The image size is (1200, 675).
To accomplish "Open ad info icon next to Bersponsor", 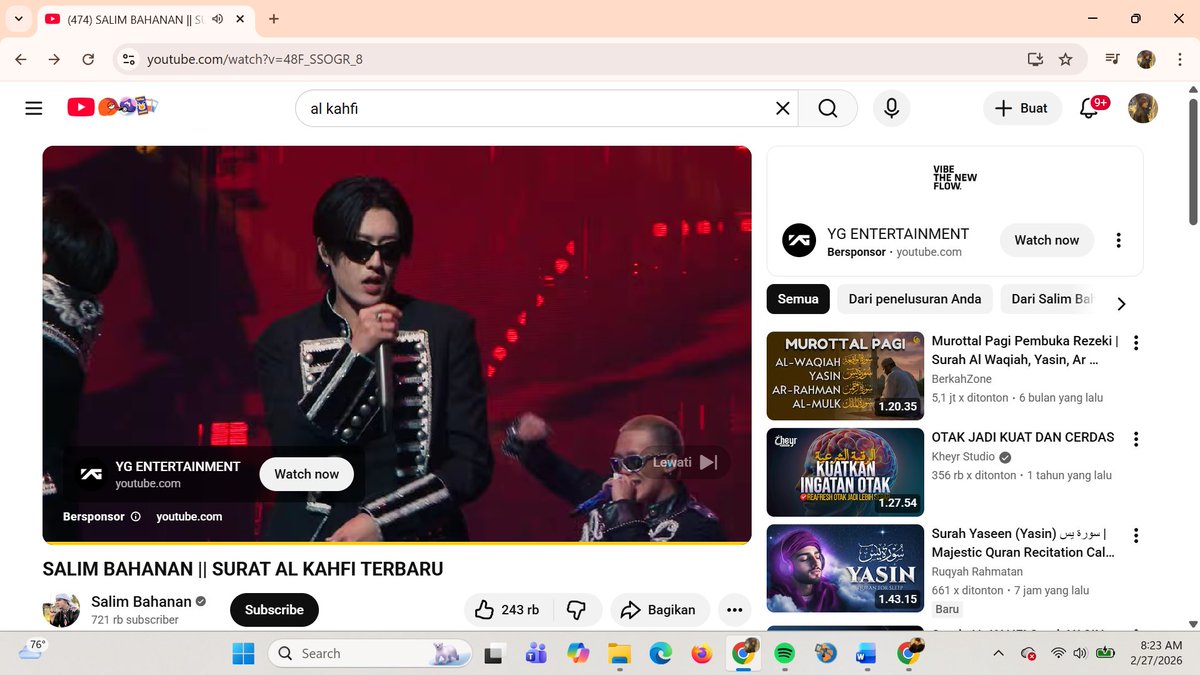I will tap(136, 517).
